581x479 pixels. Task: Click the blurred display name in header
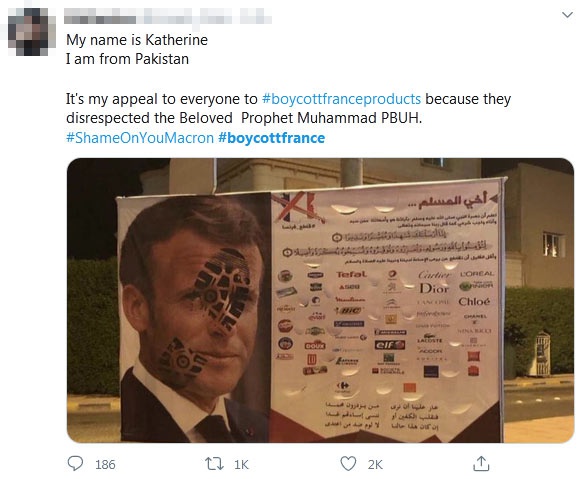click(x=100, y=16)
